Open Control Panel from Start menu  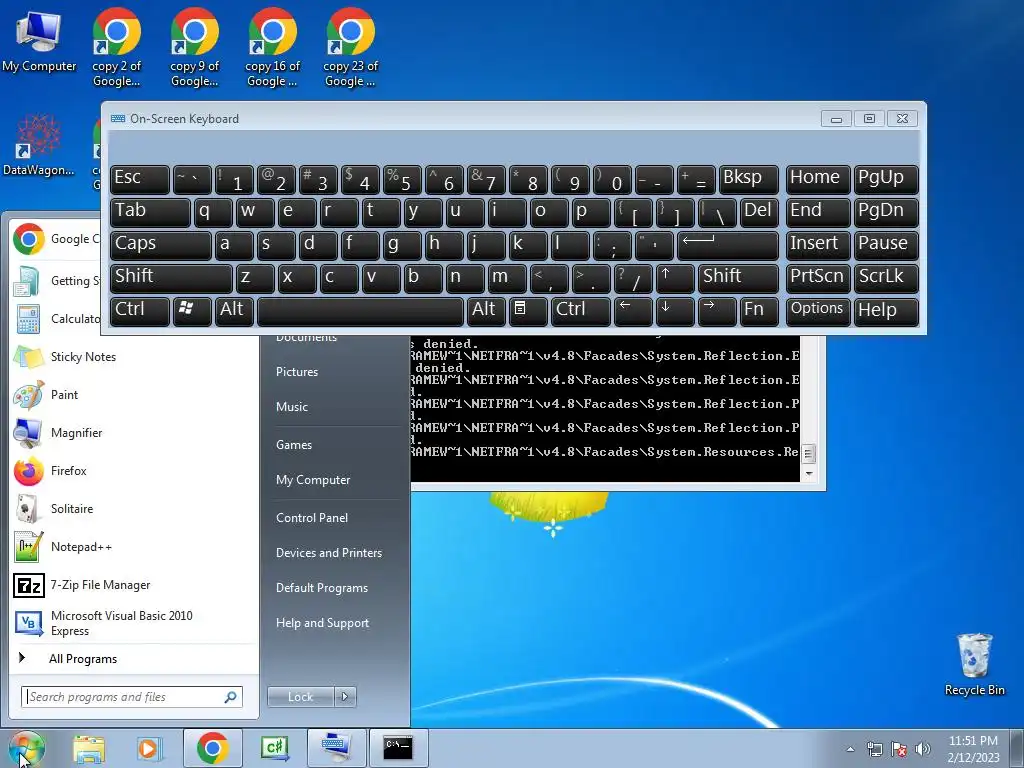[x=312, y=518]
